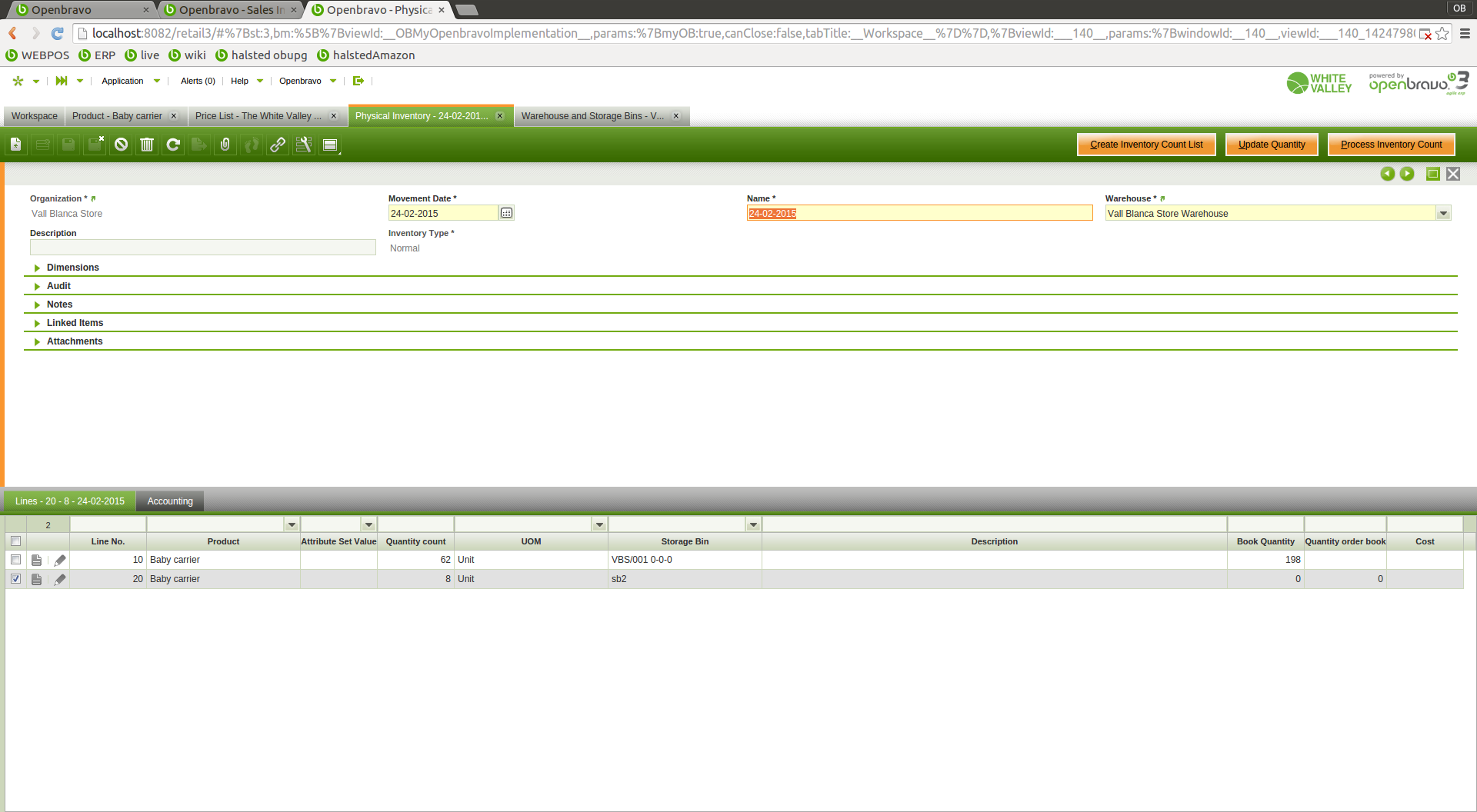Click the new record document icon
1477x812 pixels.
16,145
